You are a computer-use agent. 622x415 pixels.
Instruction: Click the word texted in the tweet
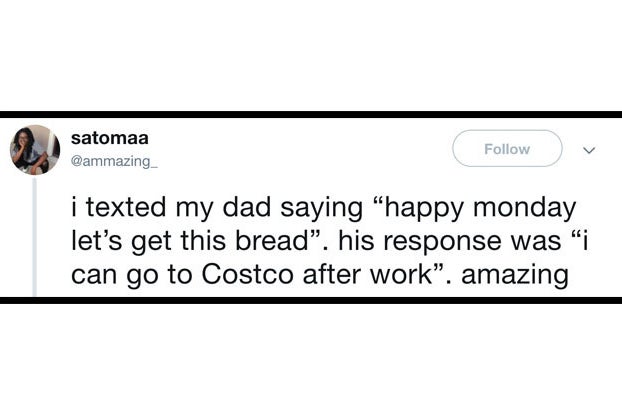(126, 207)
